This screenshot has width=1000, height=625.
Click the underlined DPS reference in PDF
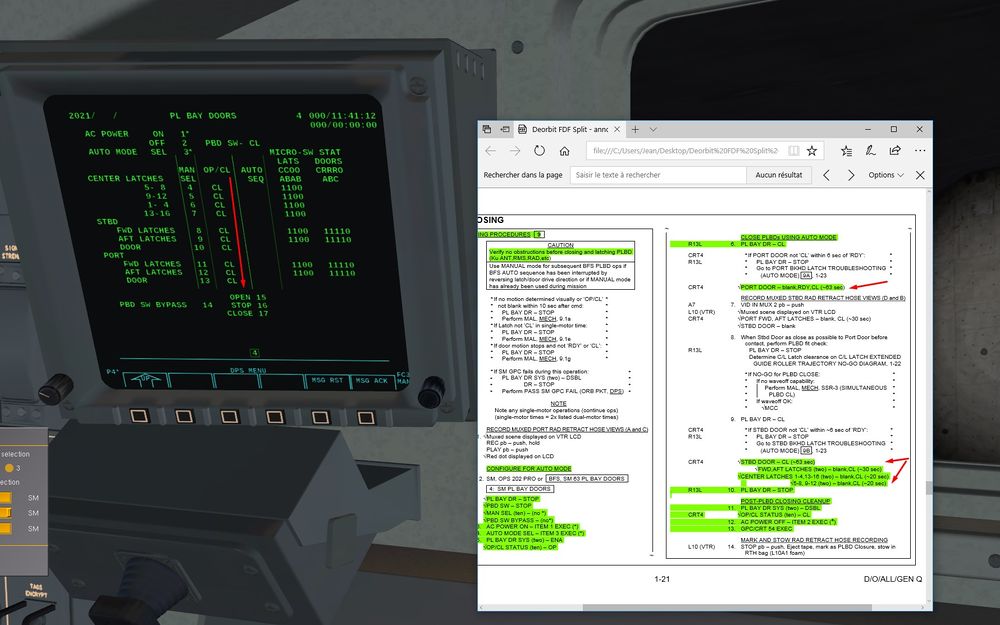(616, 391)
